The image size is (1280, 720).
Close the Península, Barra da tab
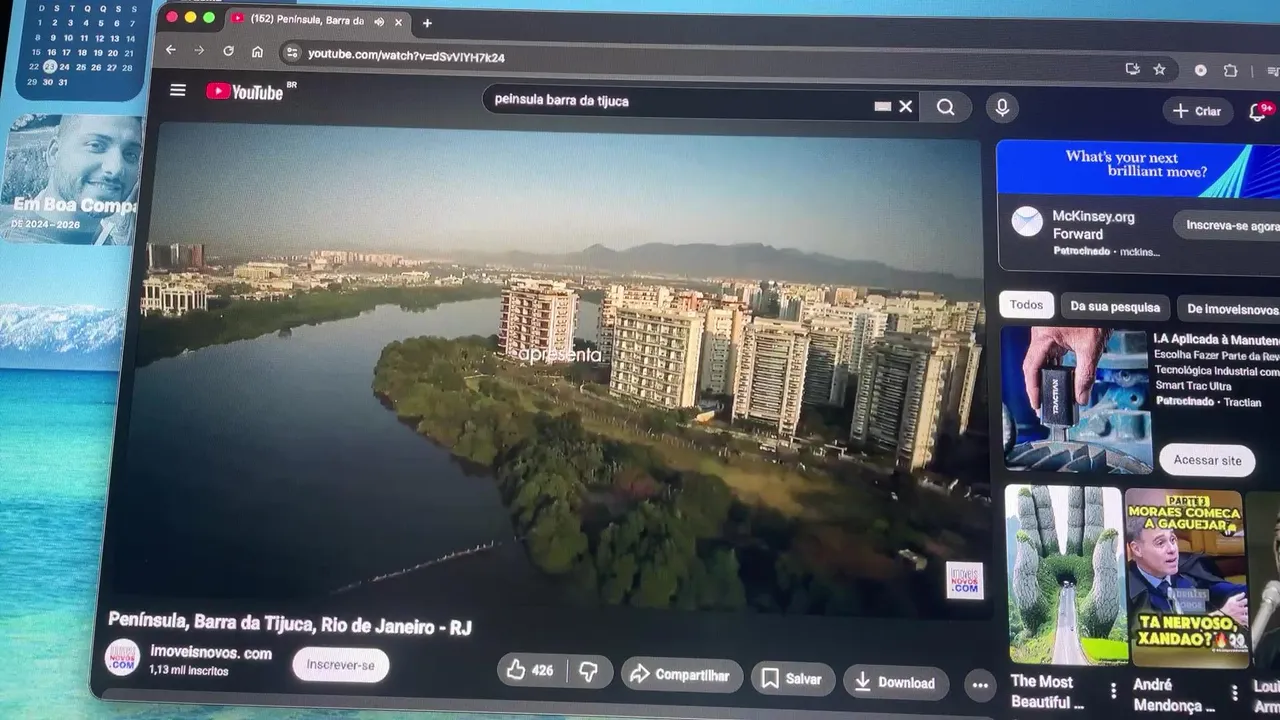(x=399, y=22)
